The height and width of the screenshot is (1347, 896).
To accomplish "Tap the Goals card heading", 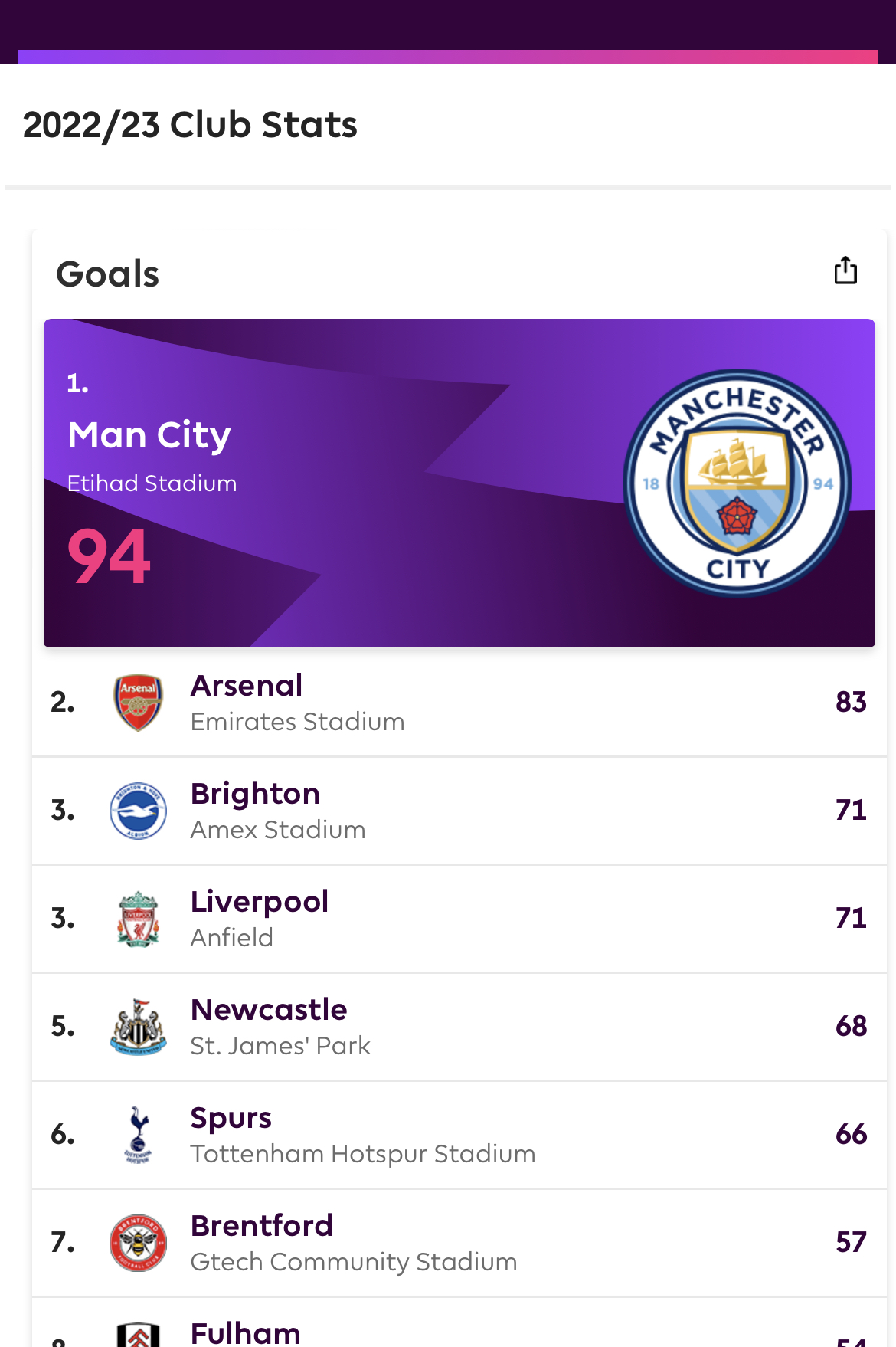I will (108, 274).
